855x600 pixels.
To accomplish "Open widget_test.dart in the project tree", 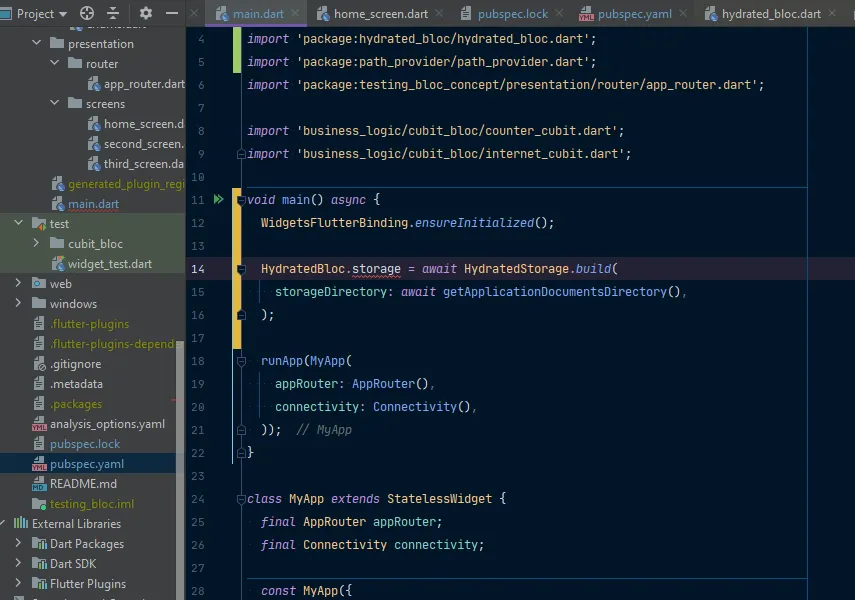I will tap(109, 264).
